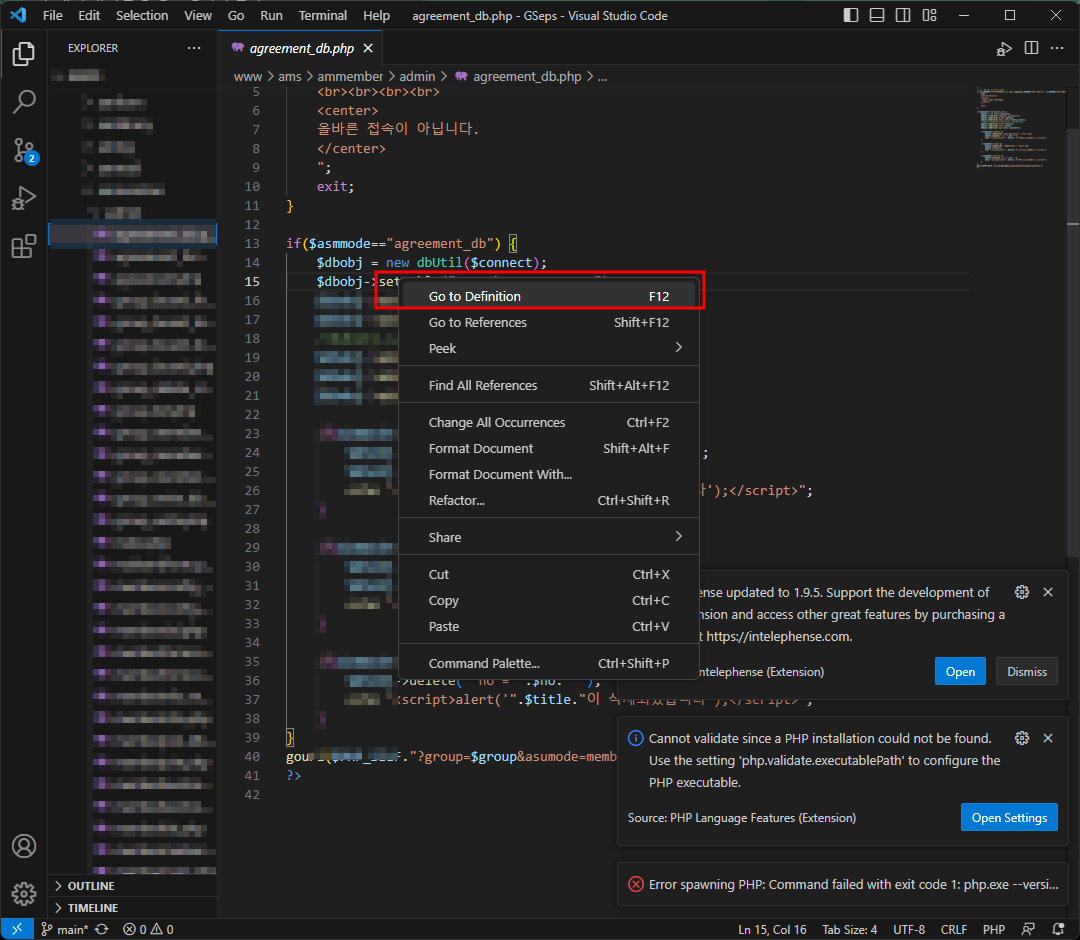The image size is (1080, 940).
Task: Open the Accounts icon in activity bar
Action: (23, 846)
